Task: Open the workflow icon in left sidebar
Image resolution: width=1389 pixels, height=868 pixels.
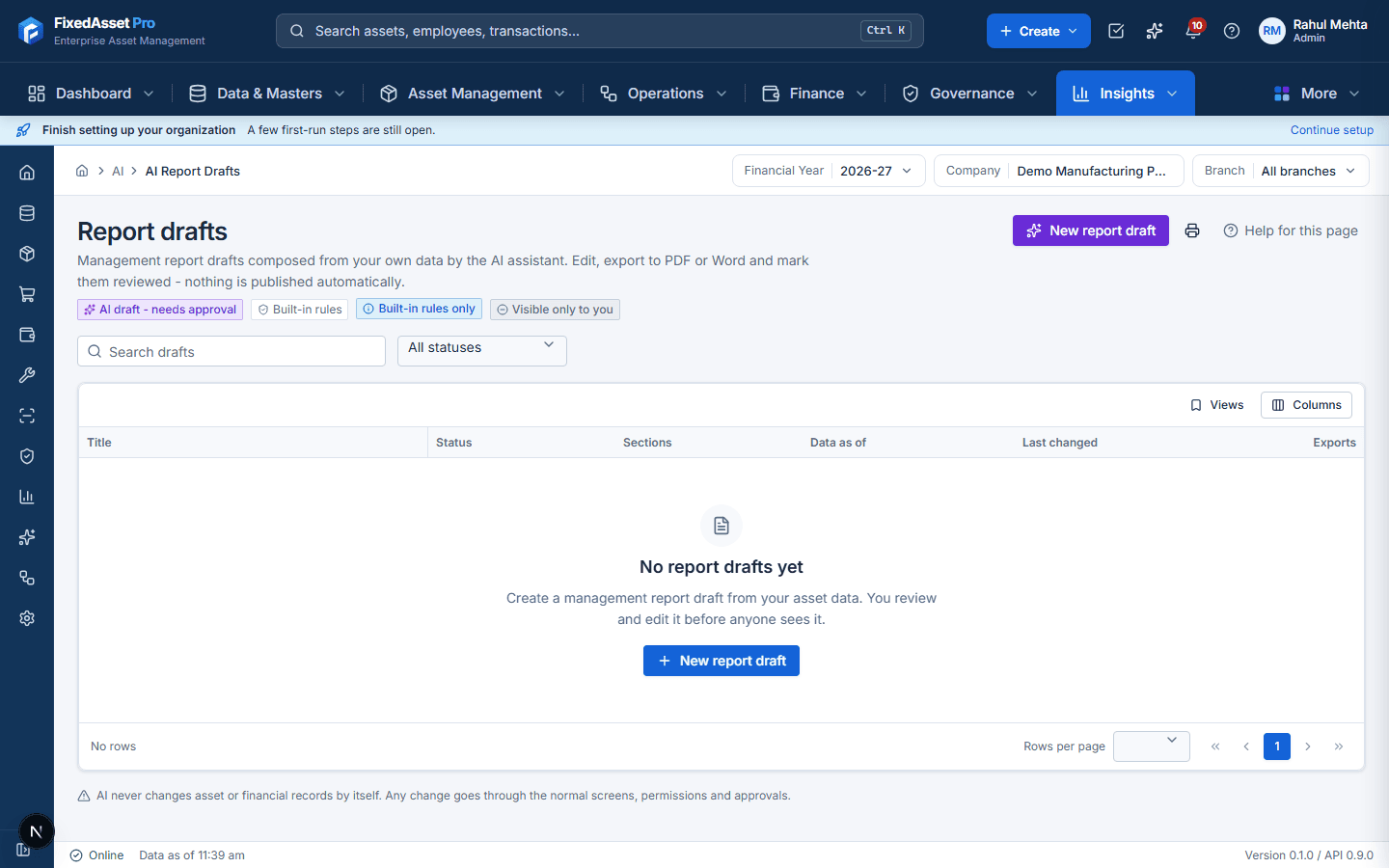Action: tap(27, 578)
